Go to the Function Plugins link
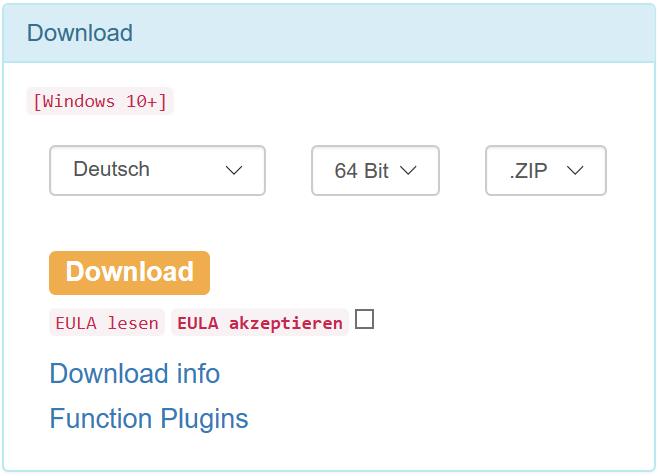The width and height of the screenshot is (659, 475). pos(148,418)
